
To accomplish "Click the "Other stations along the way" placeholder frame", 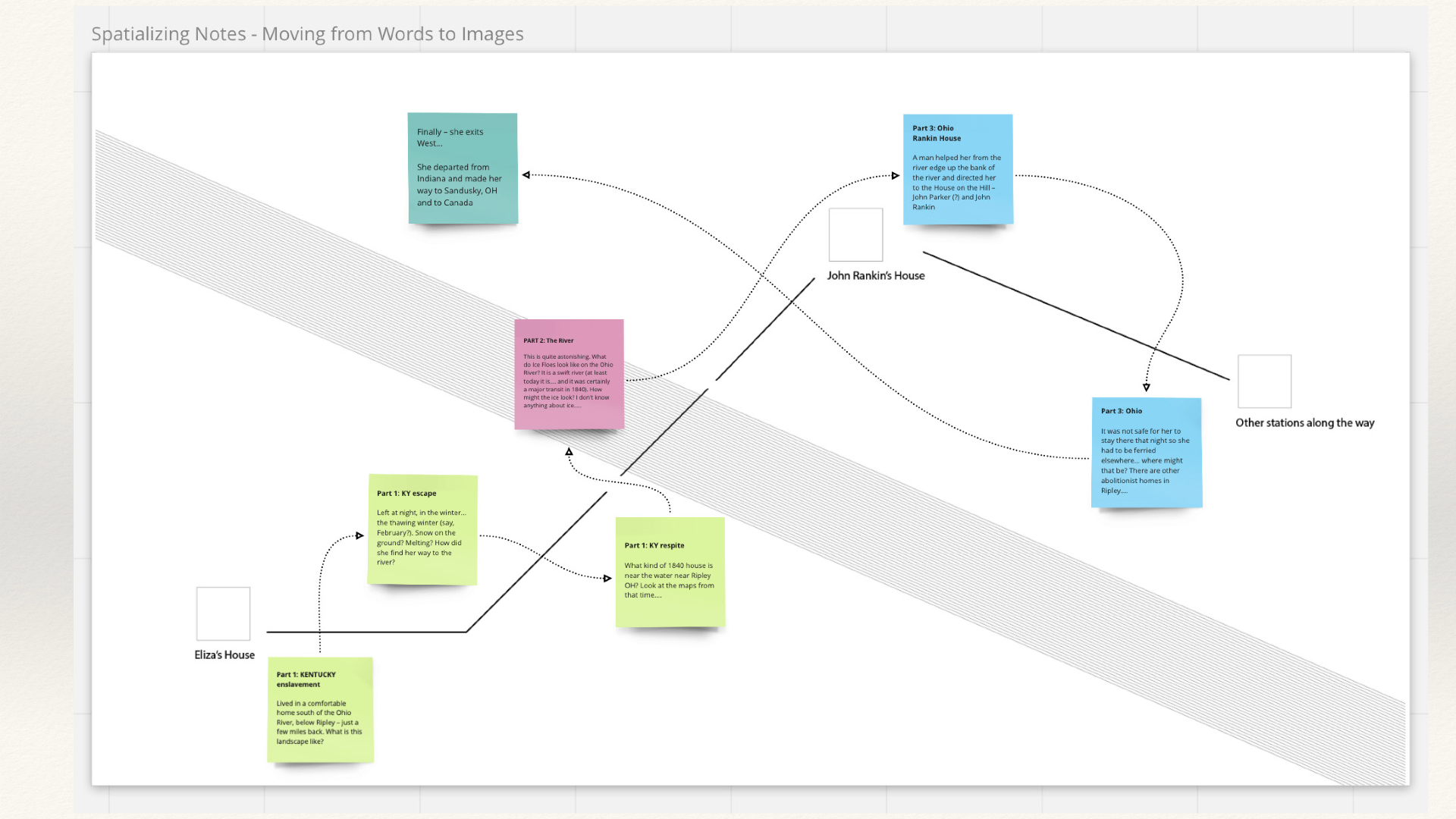I will [1263, 381].
